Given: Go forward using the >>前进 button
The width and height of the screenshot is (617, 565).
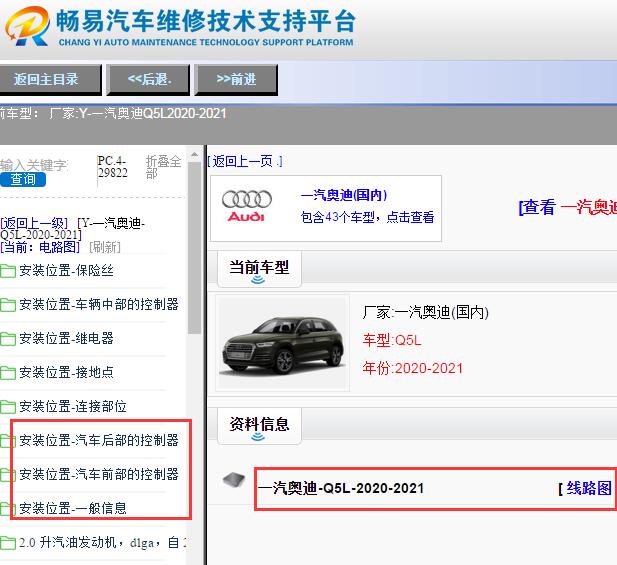Looking at the screenshot, I should tap(236, 80).
